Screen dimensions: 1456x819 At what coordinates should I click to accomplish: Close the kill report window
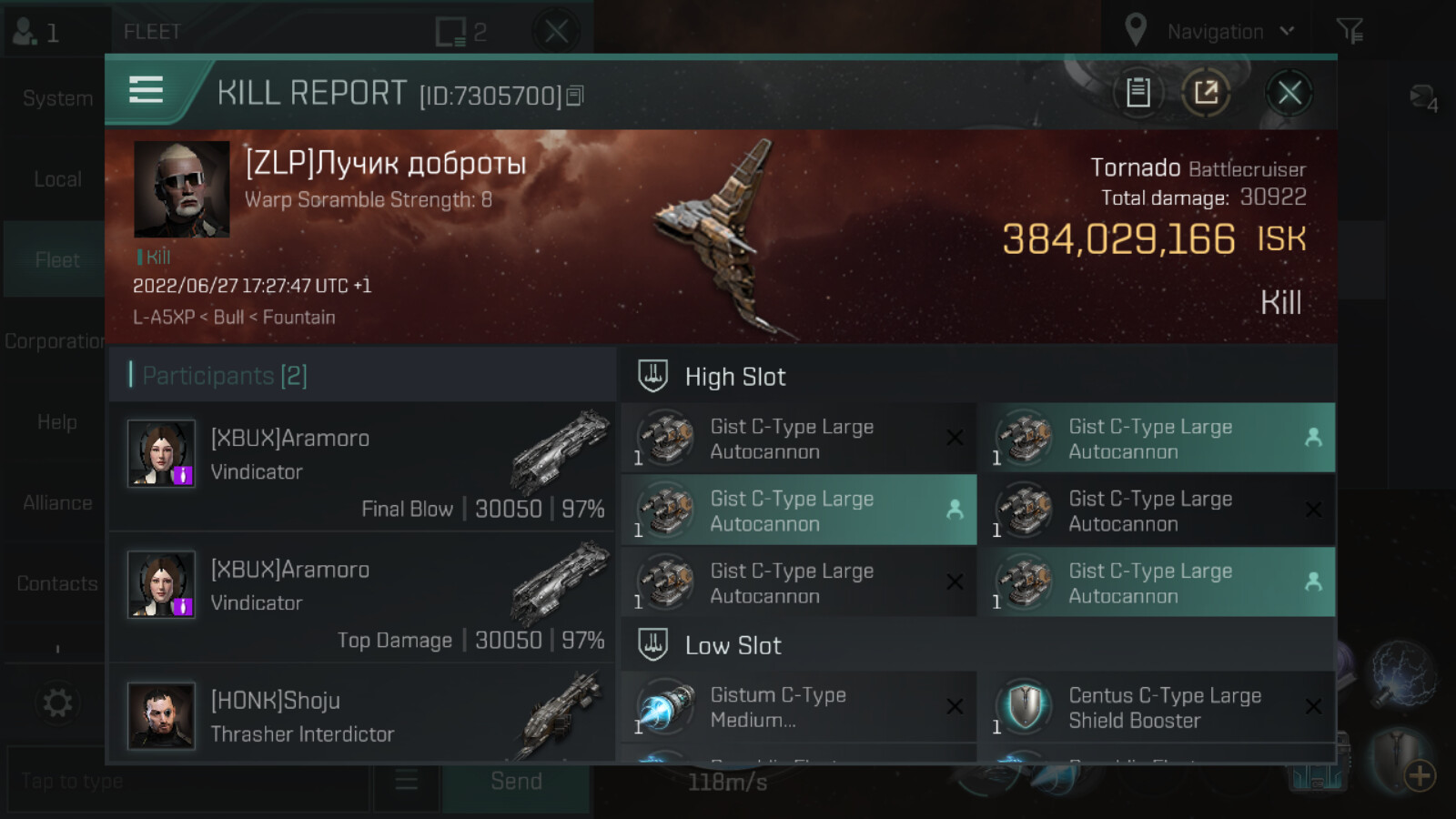tap(1289, 92)
